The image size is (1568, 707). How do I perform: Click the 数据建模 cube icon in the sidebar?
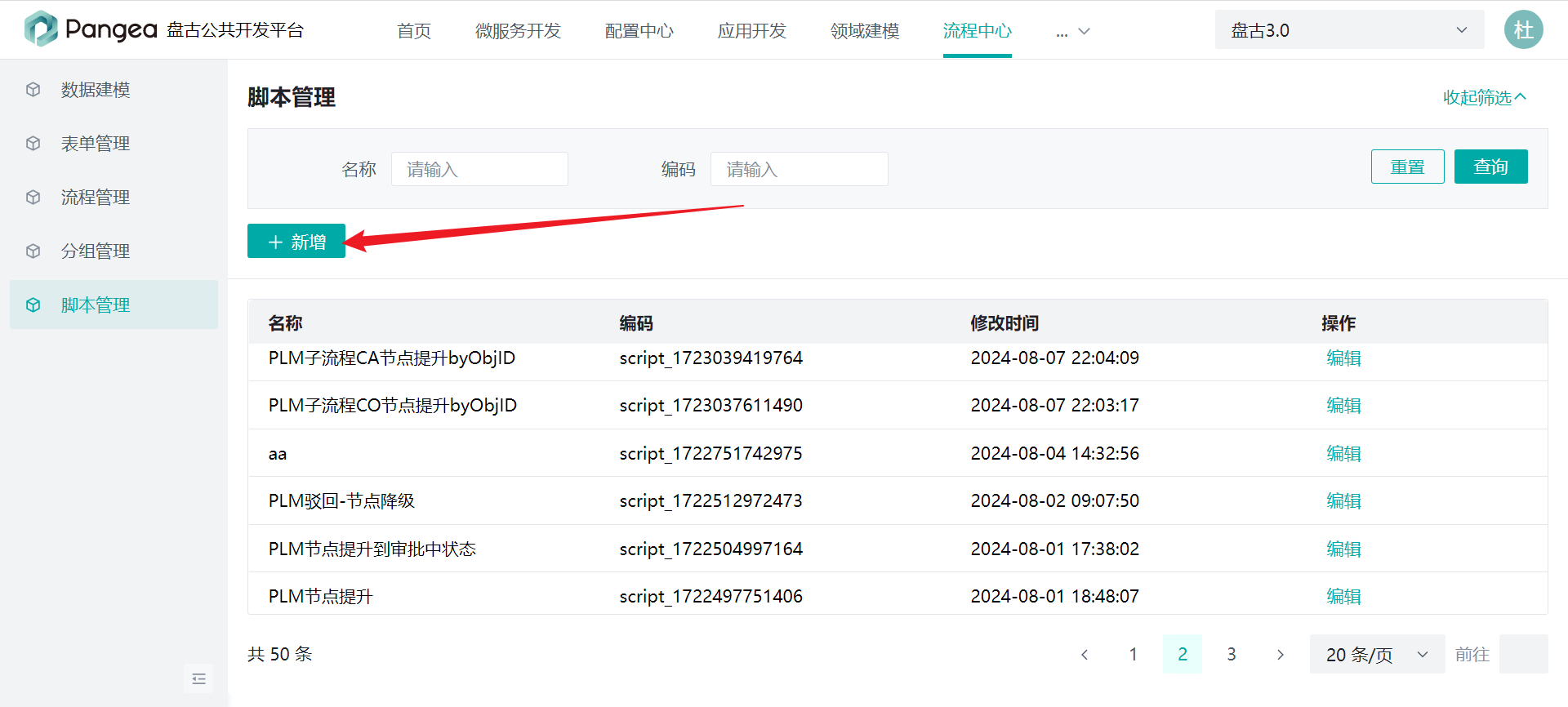pyautogui.click(x=33, y=90)
